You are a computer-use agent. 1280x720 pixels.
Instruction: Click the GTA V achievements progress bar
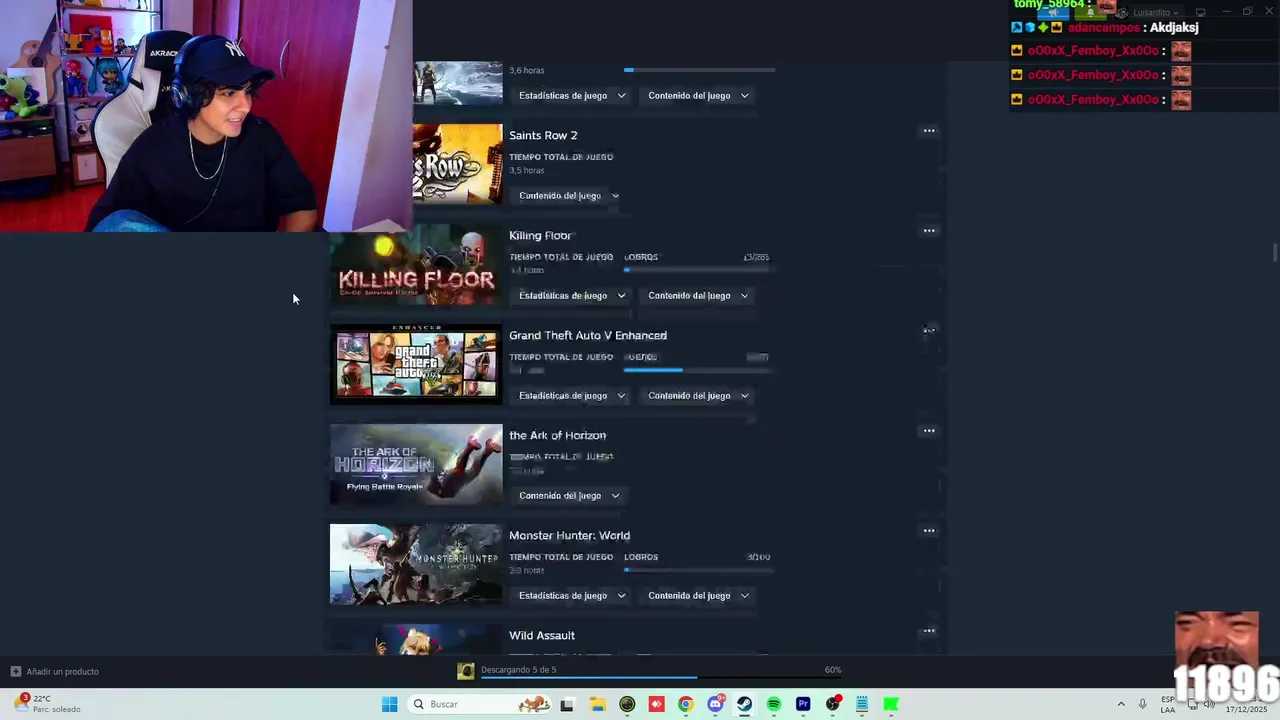pos(698,370)
